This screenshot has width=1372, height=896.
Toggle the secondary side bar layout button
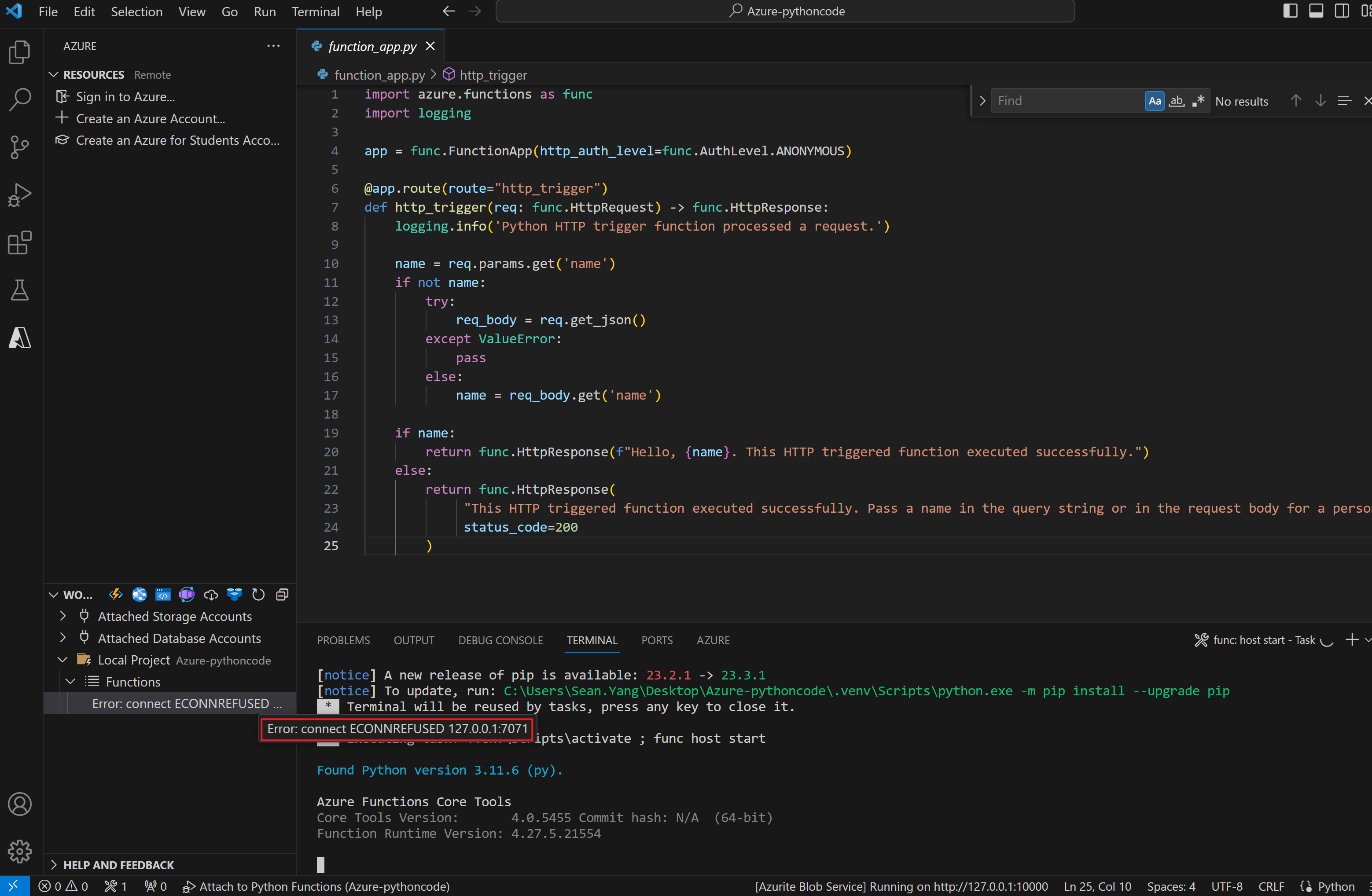pyautogui.click(x=1342, y=11)
